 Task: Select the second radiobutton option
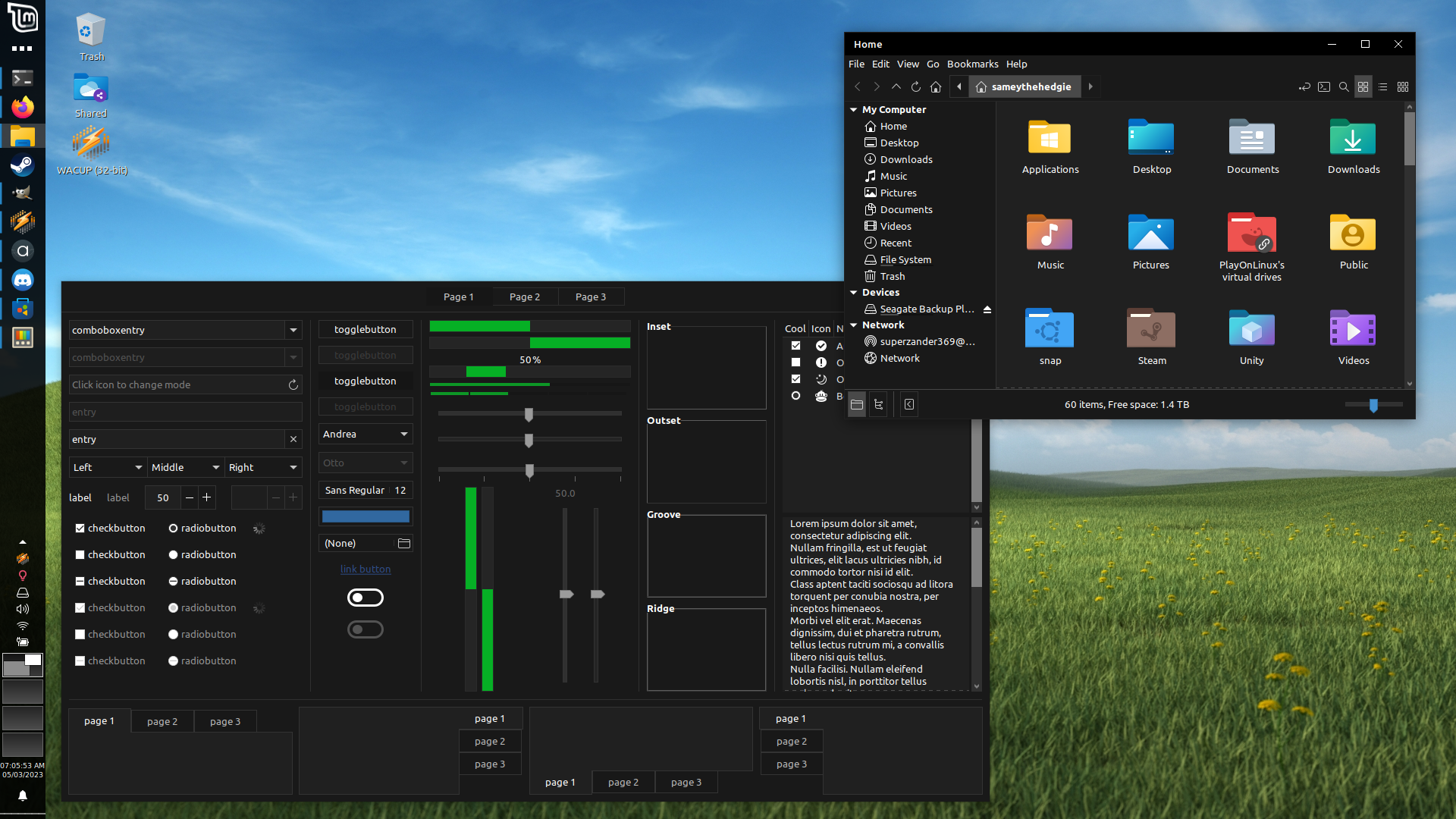click(173, 554)
